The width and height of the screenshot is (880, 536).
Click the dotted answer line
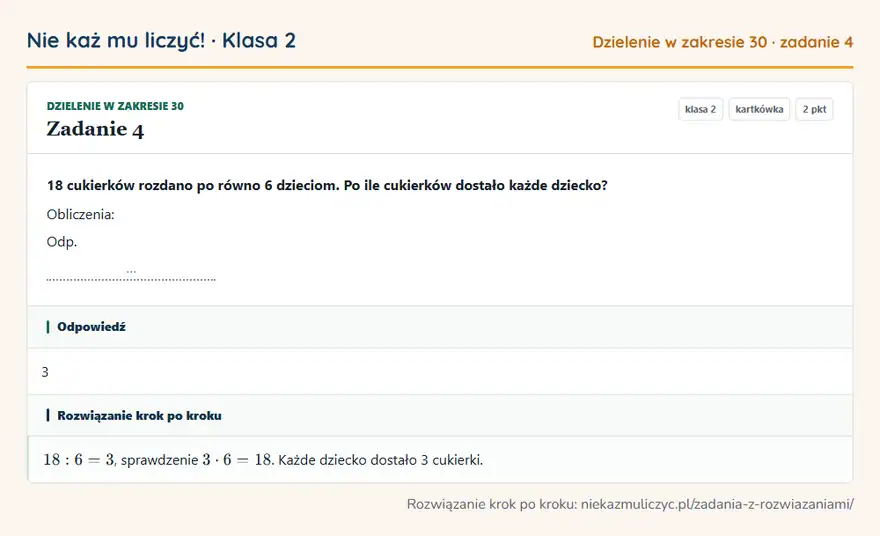click(x=131, y=278)
